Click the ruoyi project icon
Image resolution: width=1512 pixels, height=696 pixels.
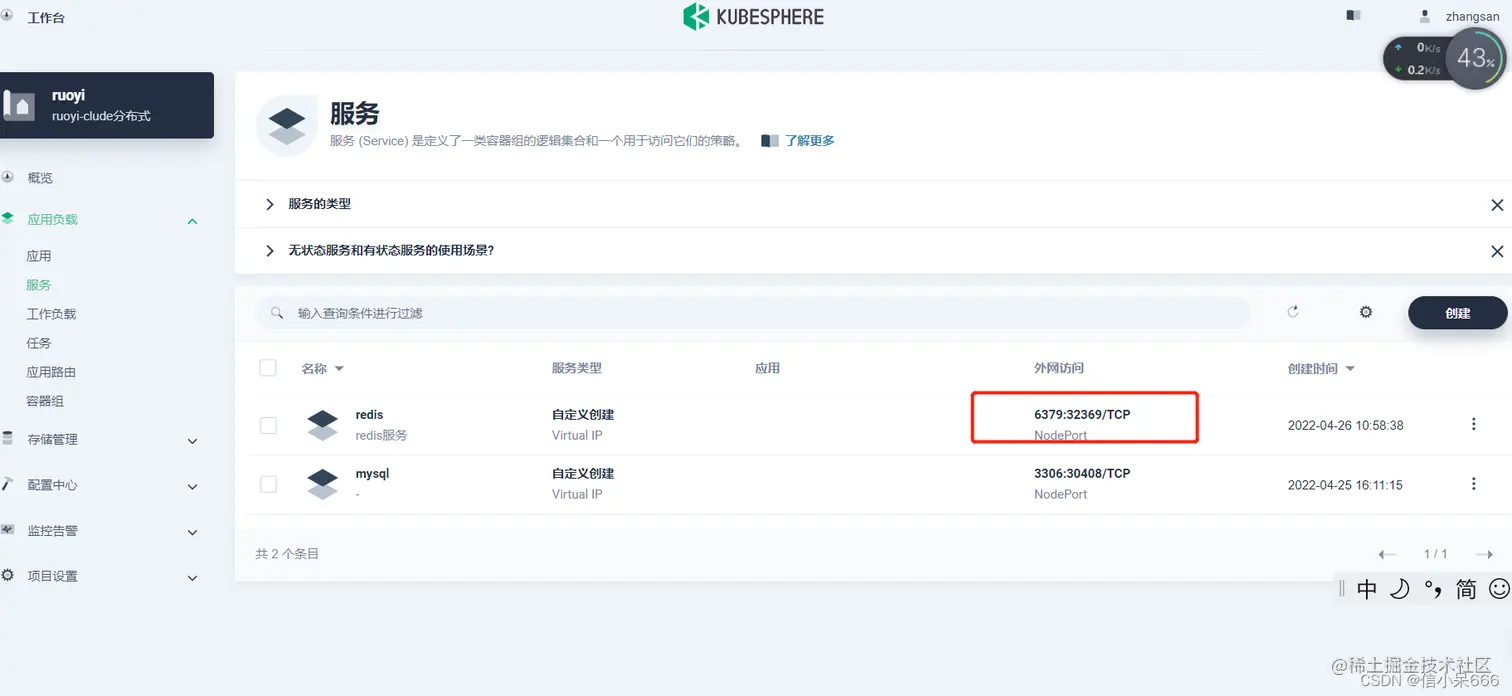click(x=19, y=105)
